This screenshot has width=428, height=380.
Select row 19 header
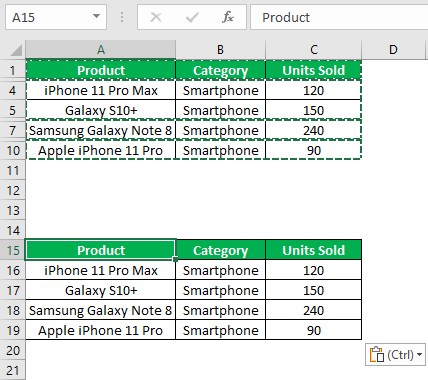(x=13, y=330)
